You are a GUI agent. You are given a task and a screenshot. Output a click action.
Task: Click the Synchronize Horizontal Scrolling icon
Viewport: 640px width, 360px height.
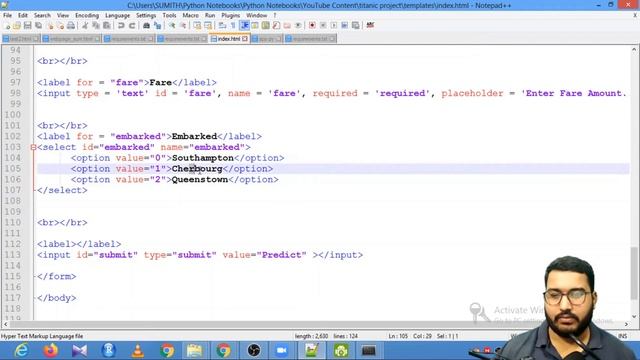pos(208,26)
